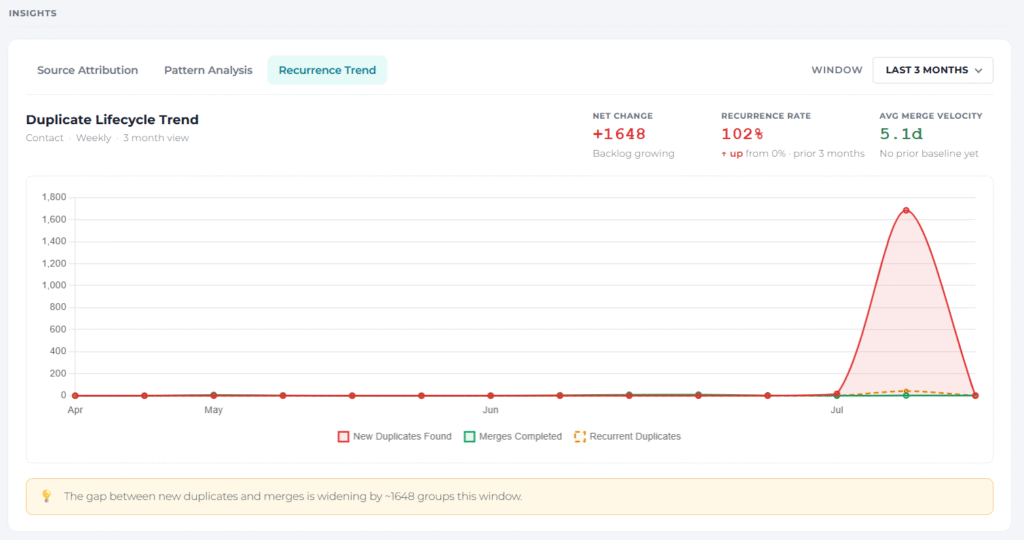This screenshot has width=1024, height=540.
Task: Click the 'No prior baseline yet' caption
Action: point(929,153)
